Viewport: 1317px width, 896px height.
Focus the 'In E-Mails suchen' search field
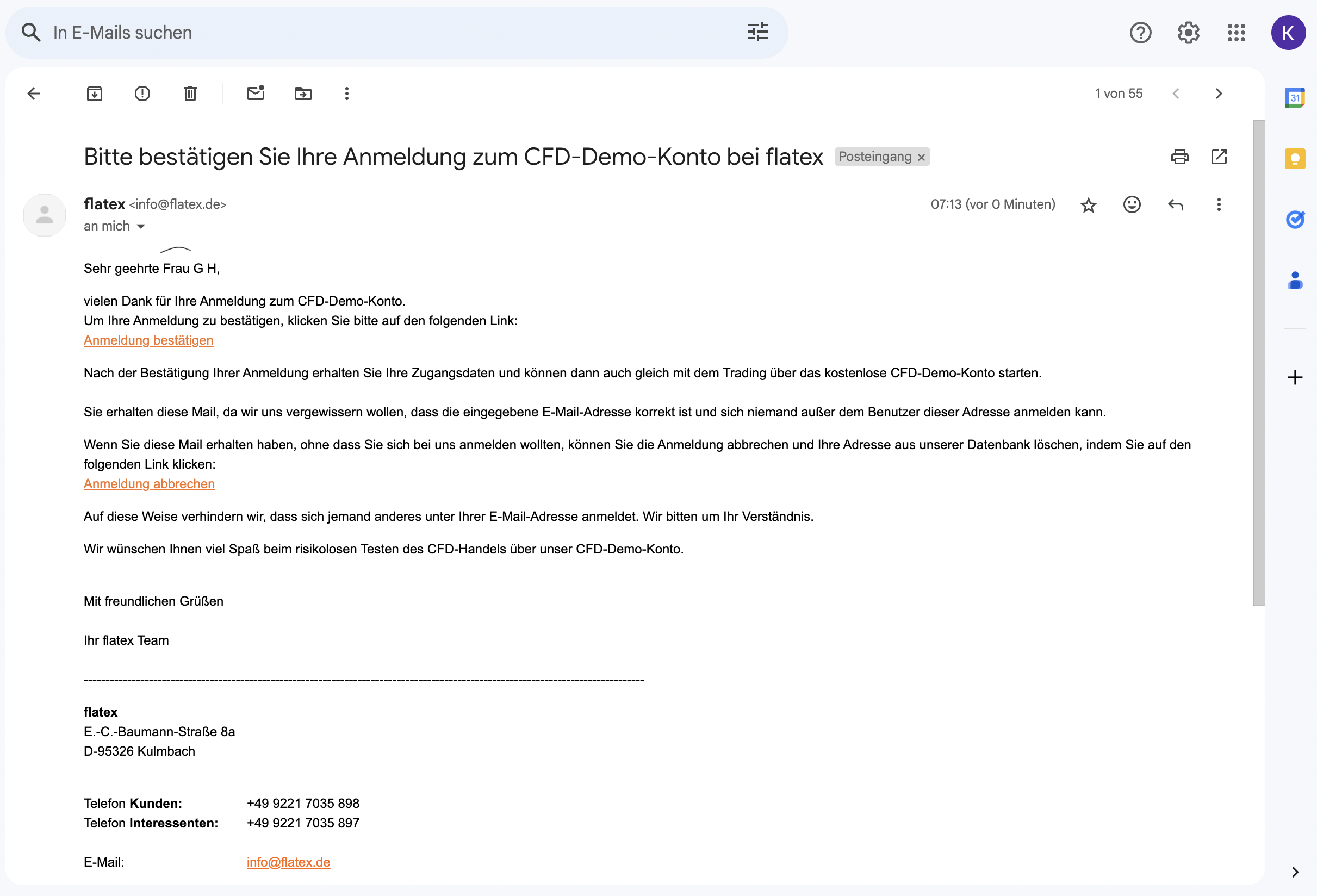click(368, 32)
